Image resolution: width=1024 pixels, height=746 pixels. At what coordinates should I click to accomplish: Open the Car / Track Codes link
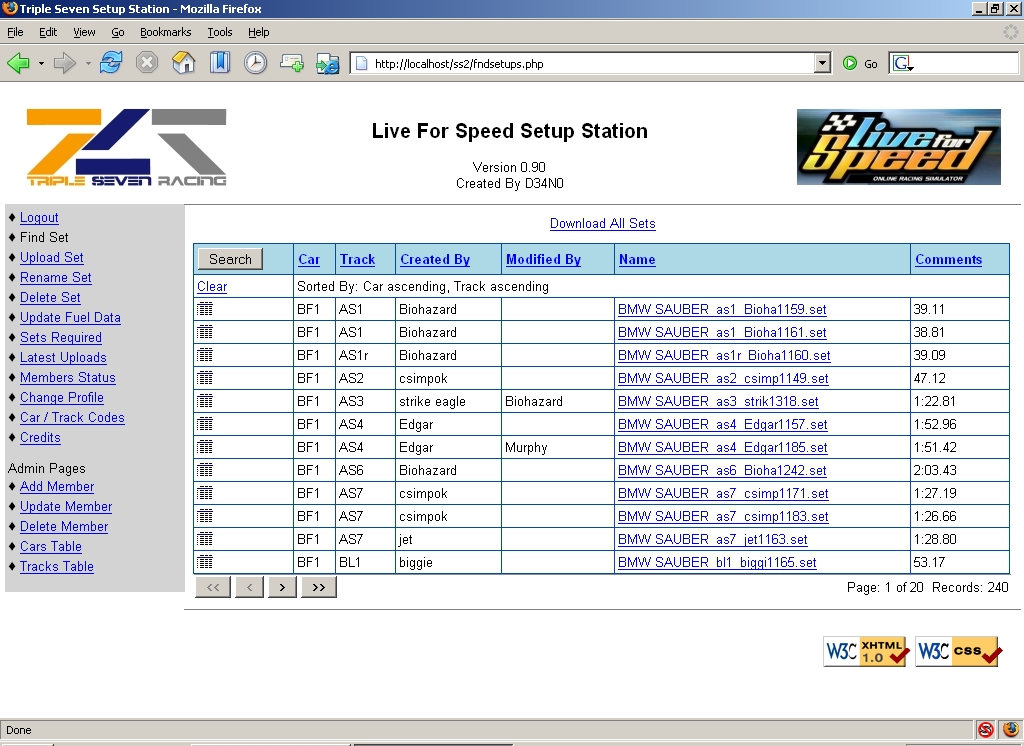click(72, 417)
